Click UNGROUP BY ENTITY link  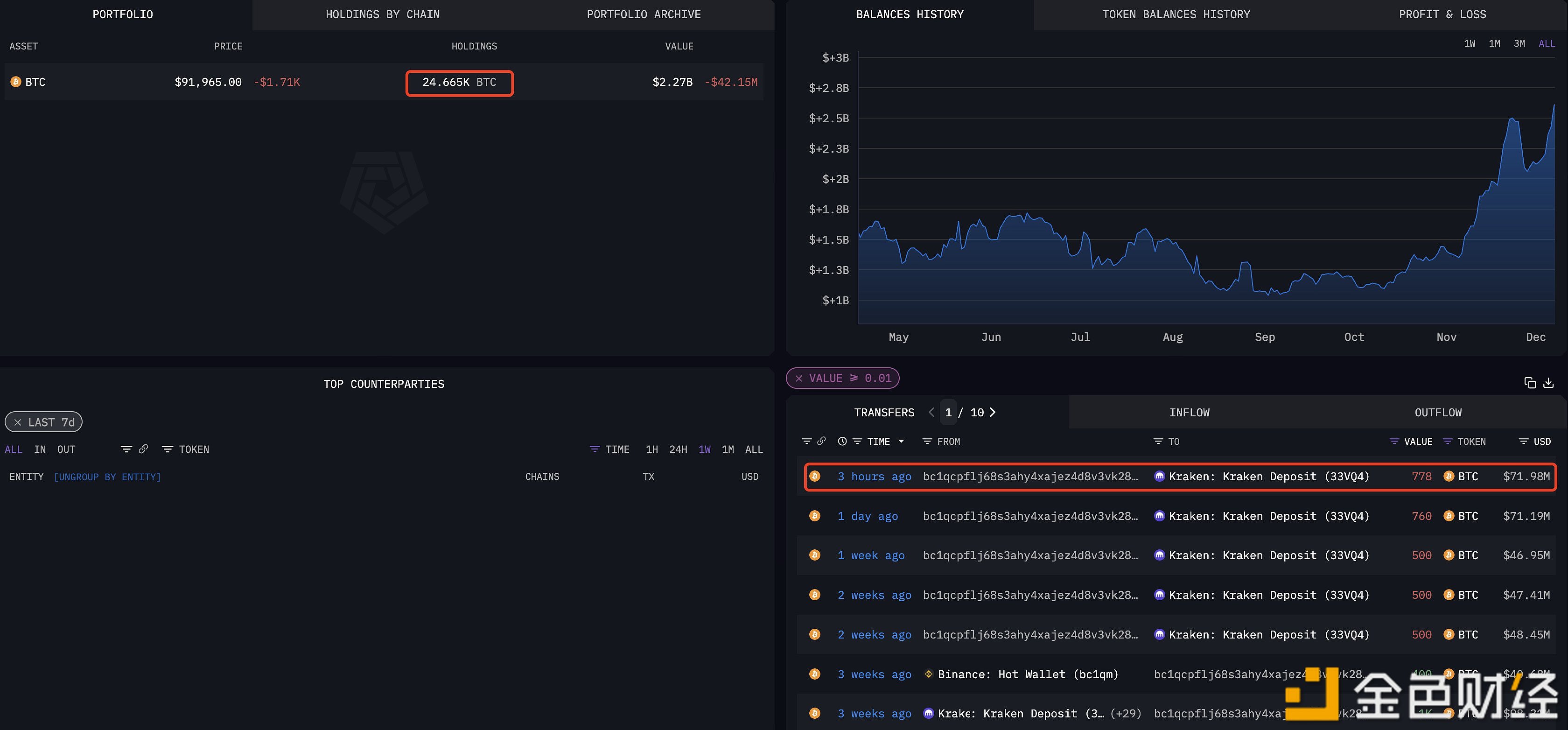107,477
